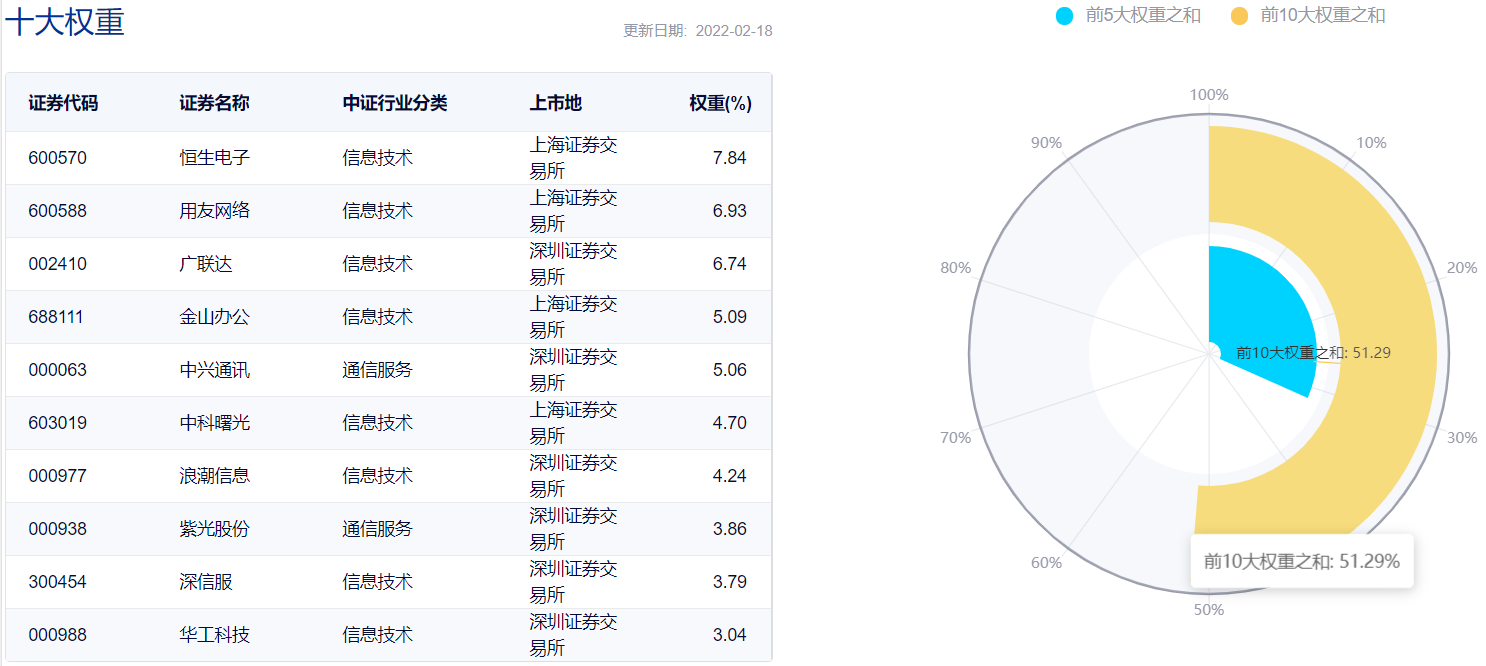The width and height of the screenshot is (1486, 666).
Task: Click the weight value 5.09
Action: pos(729,317)
